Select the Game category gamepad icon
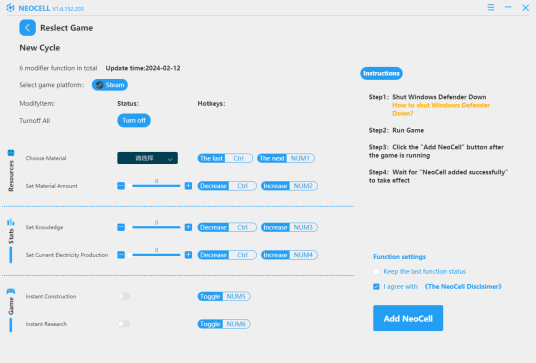 [x=11, y=291]
